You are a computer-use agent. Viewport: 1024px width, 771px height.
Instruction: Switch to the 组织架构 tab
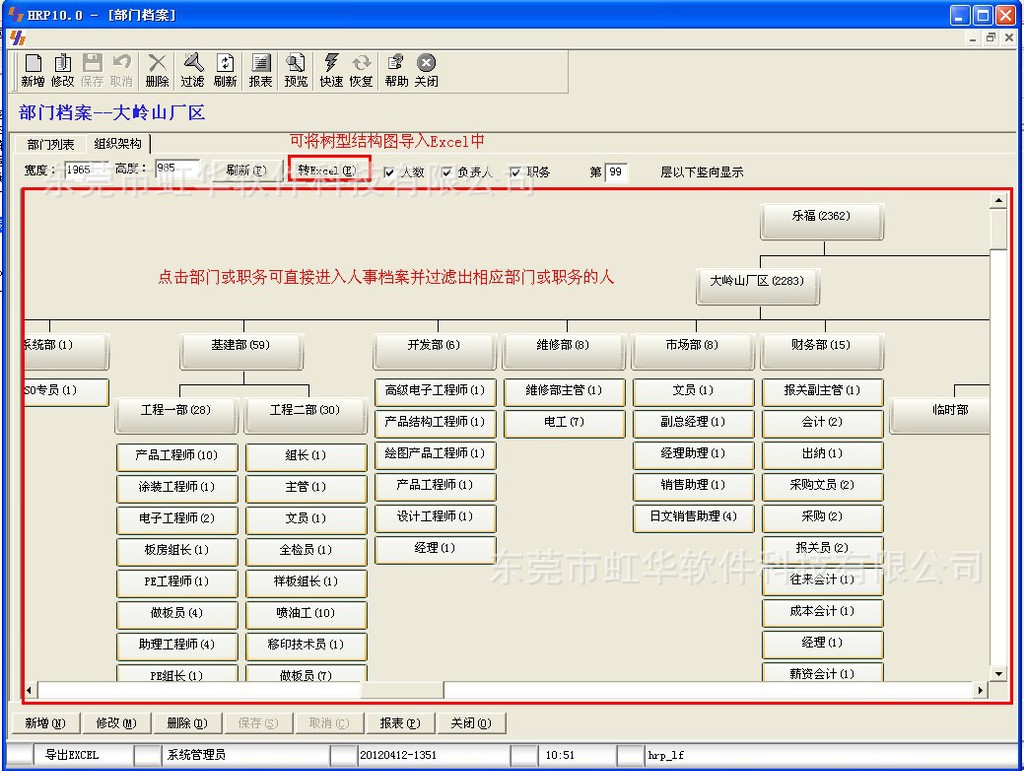click(118, 144)
